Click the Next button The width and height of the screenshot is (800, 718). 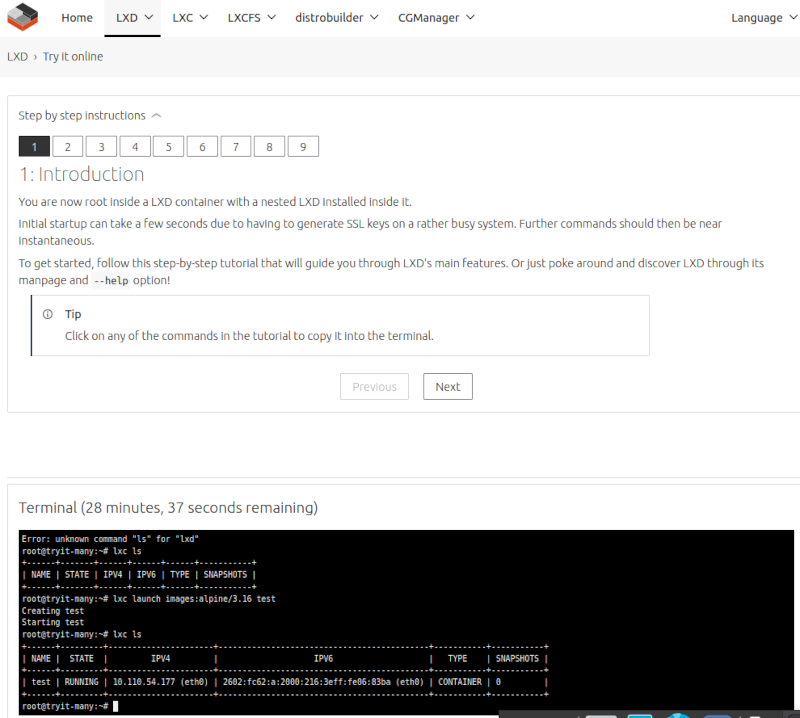(x=448, y=387)
